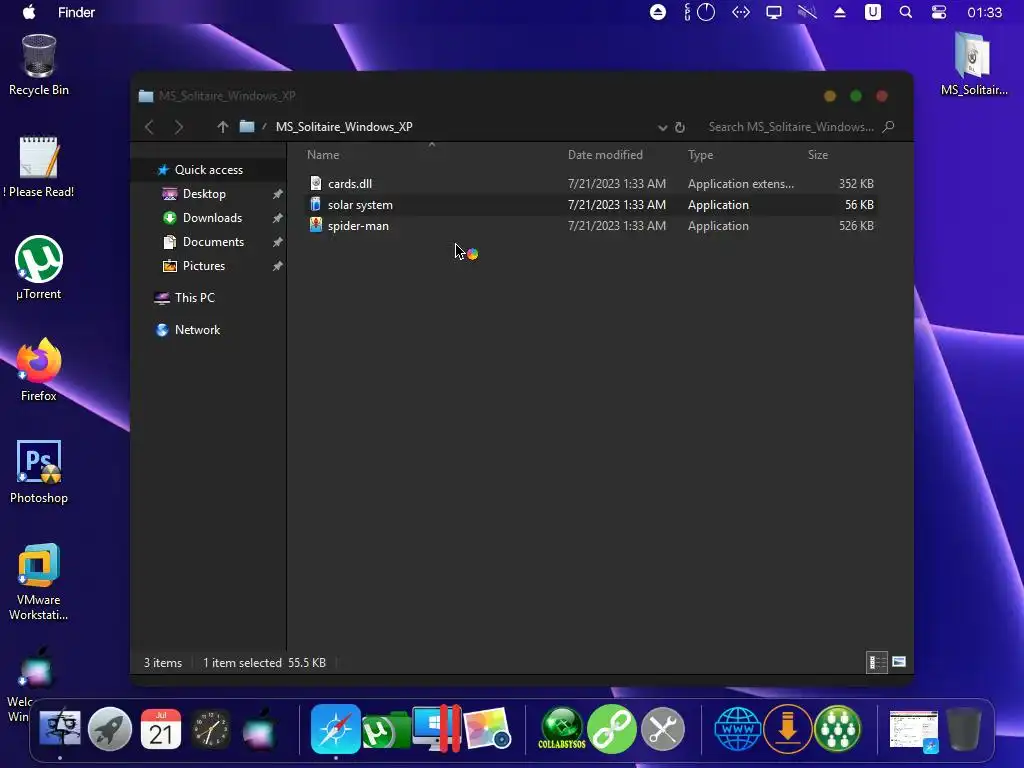This screenshot has height=768, width=1024.
Task: Open the Calendar icon showing 21 in dock
Action: click(x=161, y=729)
